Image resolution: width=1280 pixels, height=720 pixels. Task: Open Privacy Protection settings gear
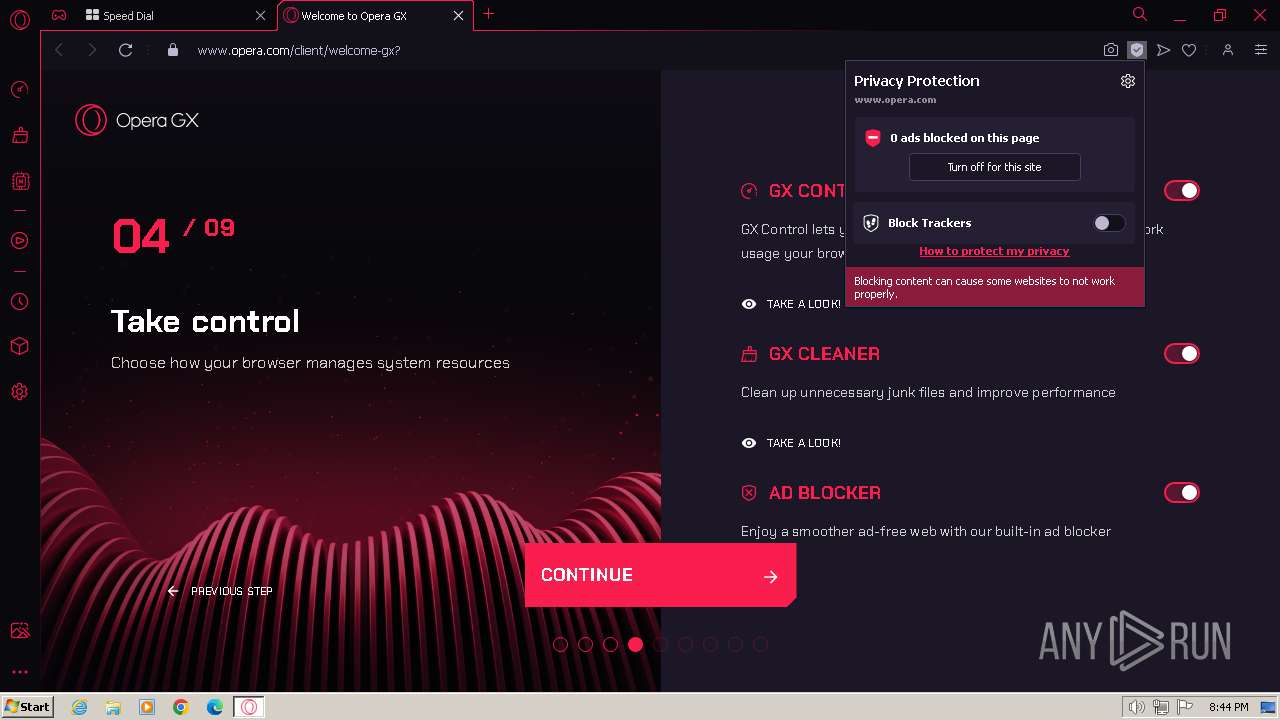pyautogui.click(x=1128, y=81)
